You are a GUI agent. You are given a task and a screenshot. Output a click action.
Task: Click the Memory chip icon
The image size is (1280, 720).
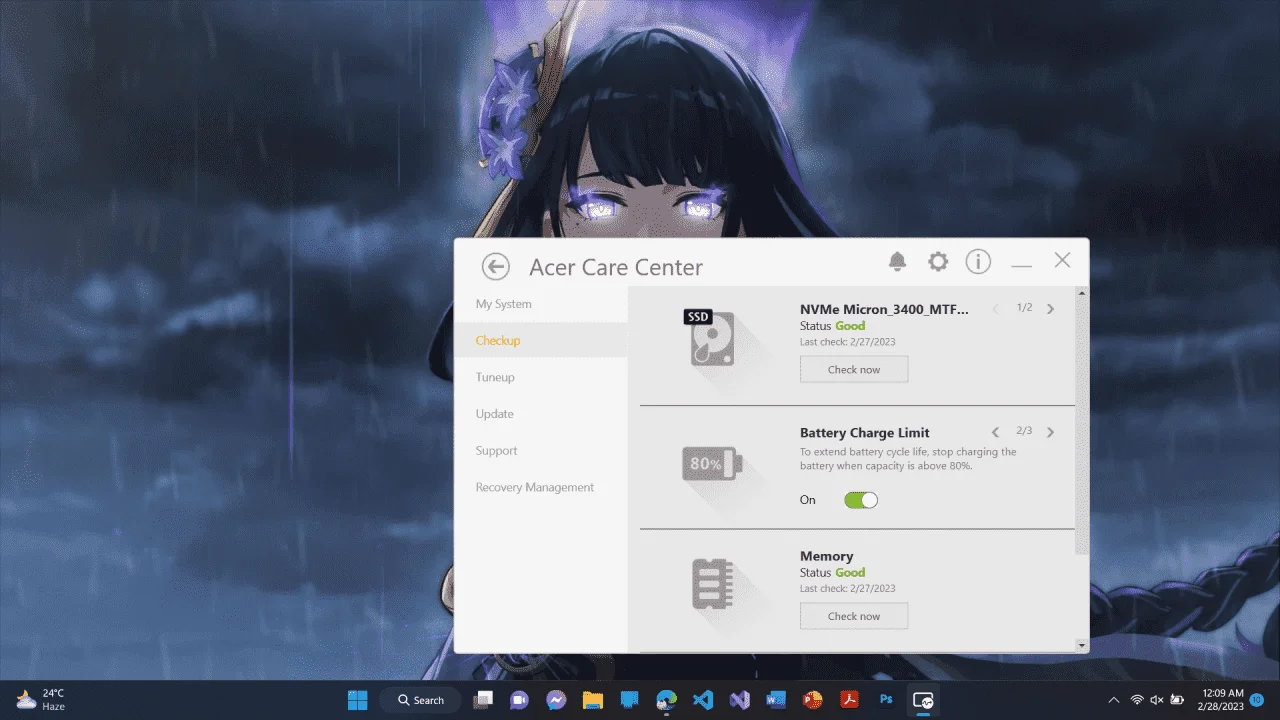pyautogui.click(x=712, y=584)
